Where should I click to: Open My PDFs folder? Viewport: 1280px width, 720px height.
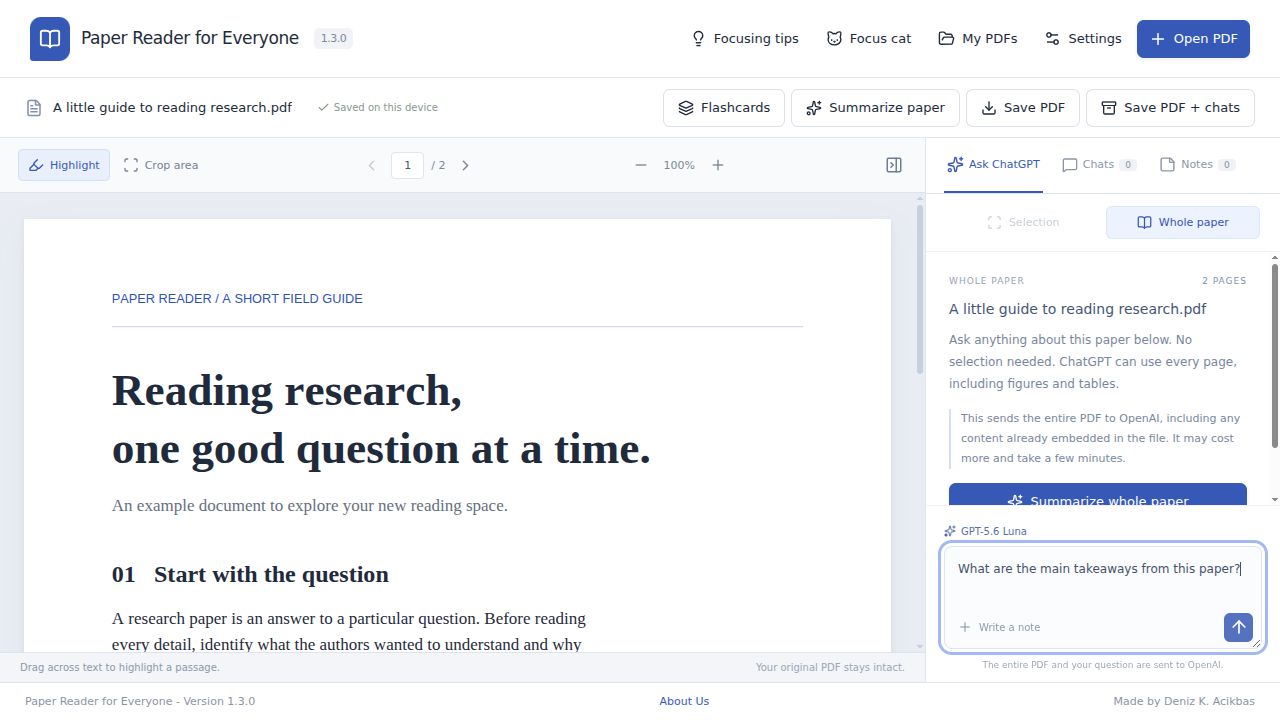[978, 39]
